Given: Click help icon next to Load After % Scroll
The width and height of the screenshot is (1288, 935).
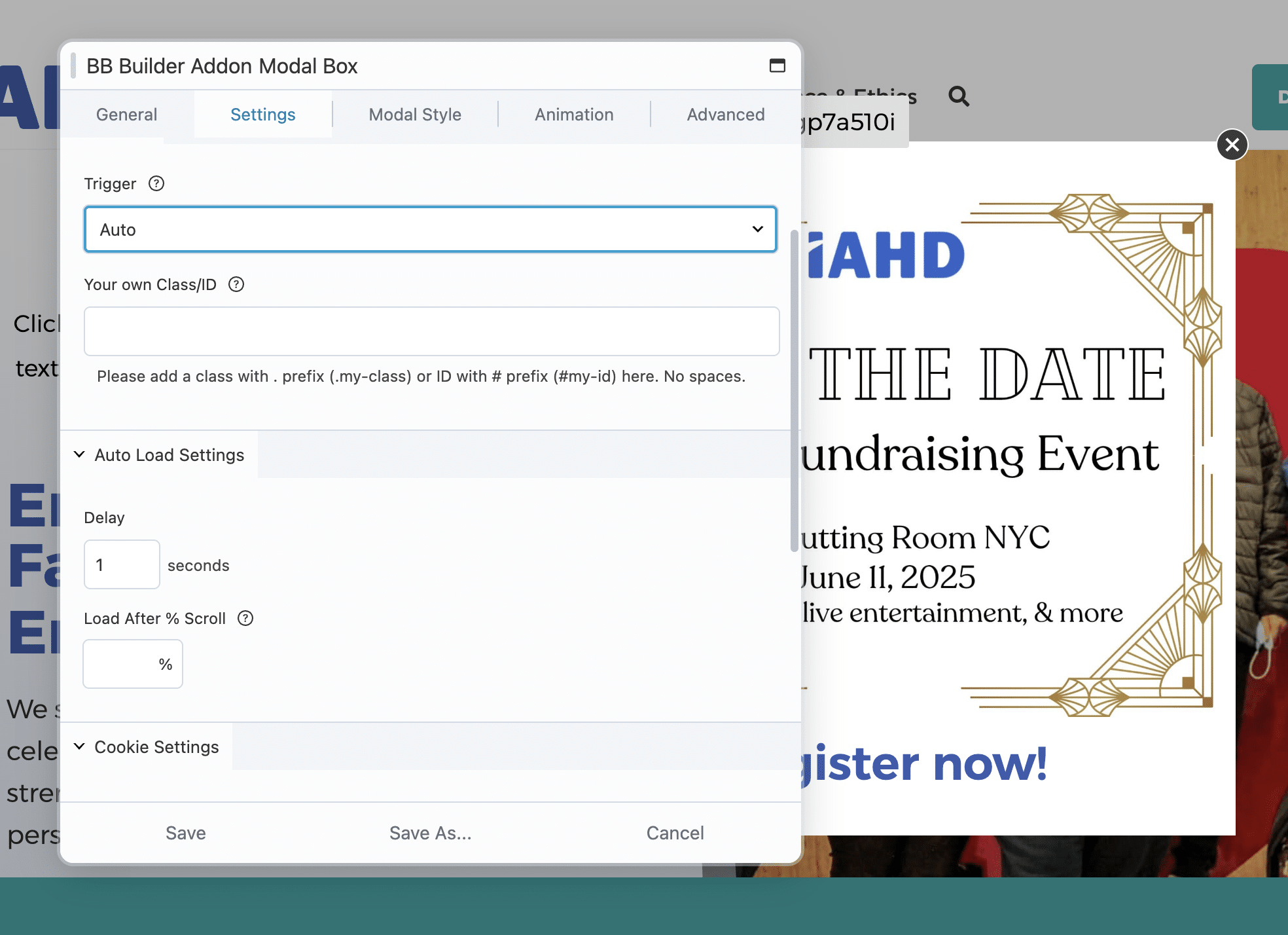Looking at the screenshot, I should tap(245, 618).
